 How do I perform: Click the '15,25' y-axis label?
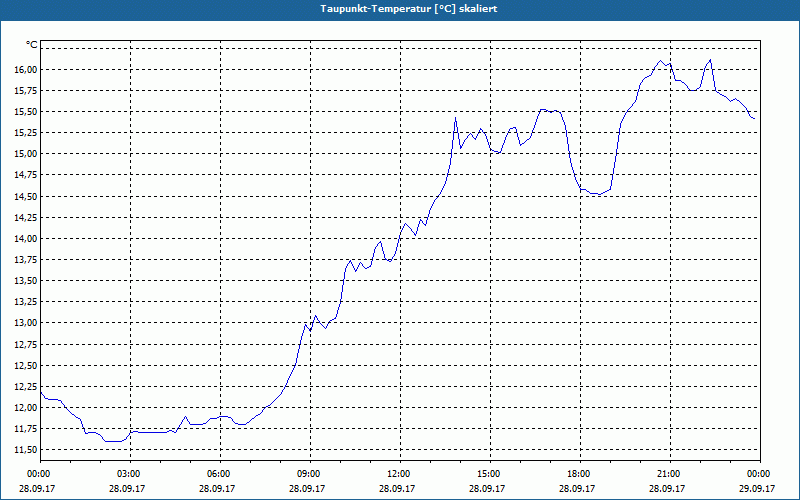pyautogui.click(x=27, y=133)
